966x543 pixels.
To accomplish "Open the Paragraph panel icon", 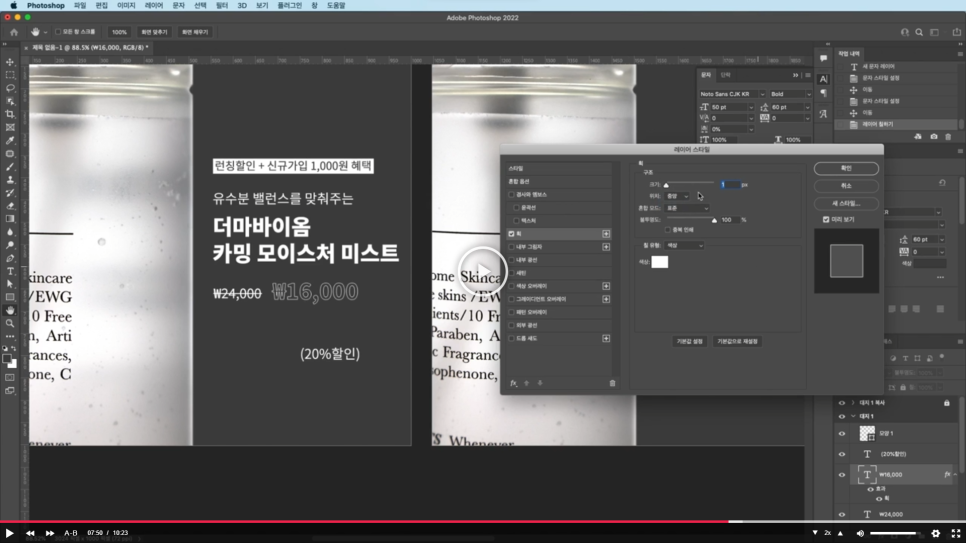I will [824, 92].
